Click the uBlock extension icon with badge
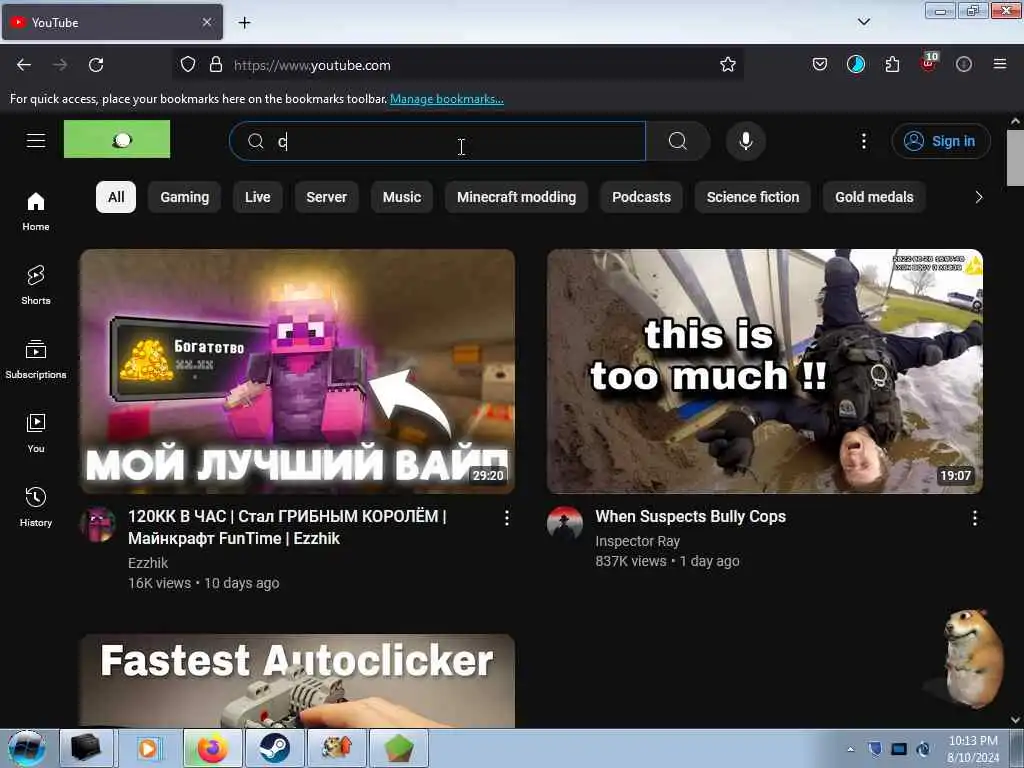This screenshot has width=1024, height=768. (x=928, y=63)
